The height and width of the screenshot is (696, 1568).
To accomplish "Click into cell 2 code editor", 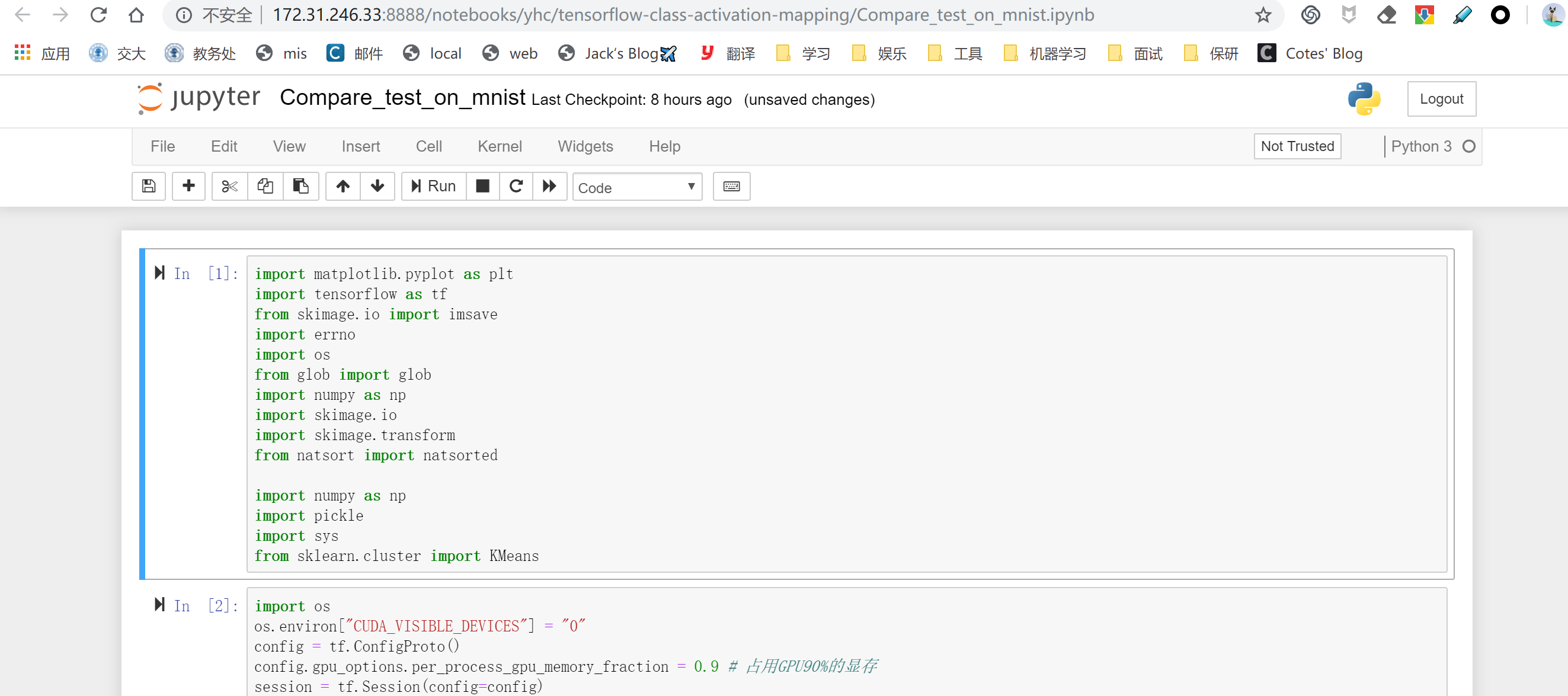I will coord(846,642).
